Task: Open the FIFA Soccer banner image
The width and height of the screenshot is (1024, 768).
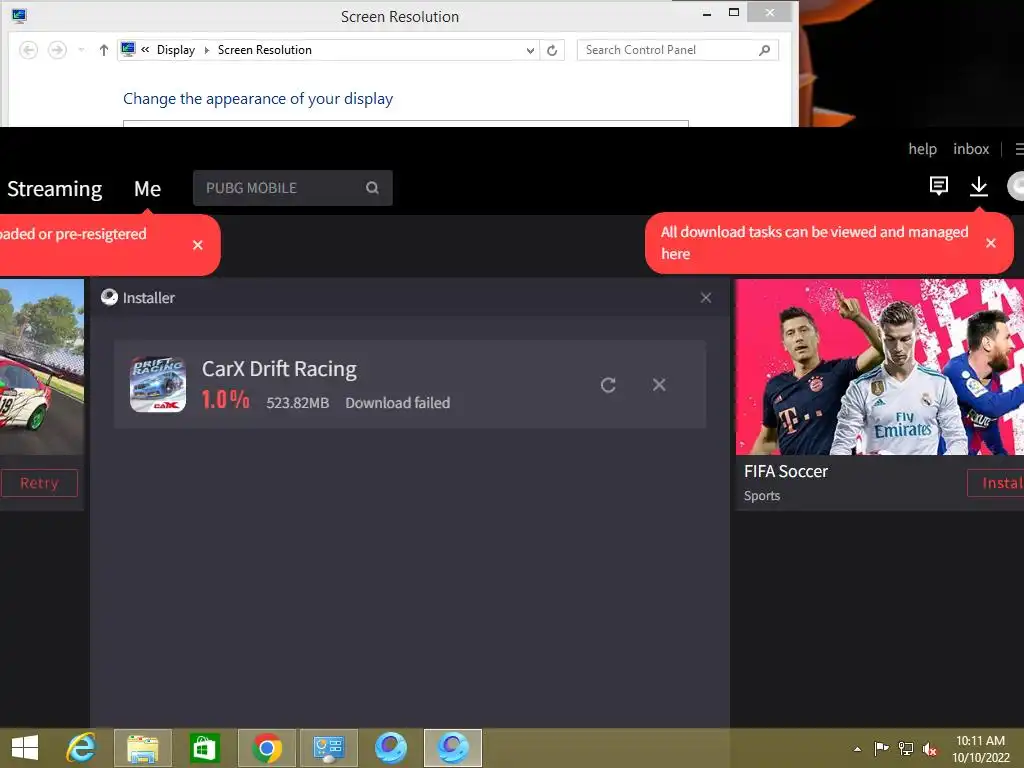Action: pyautogui.click(x=880, y=367)
